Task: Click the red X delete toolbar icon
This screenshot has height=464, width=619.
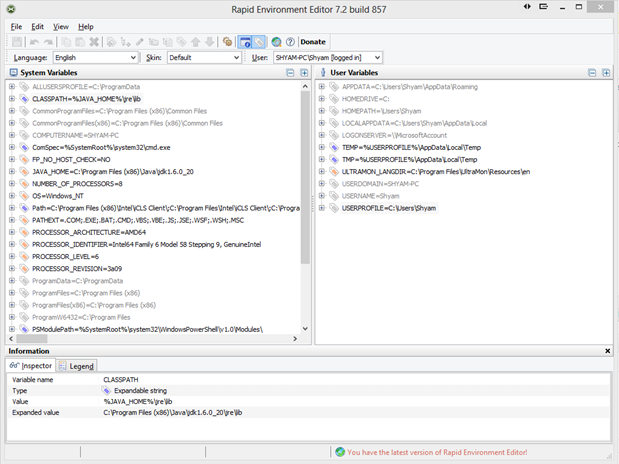Action: tap(94, 42)
